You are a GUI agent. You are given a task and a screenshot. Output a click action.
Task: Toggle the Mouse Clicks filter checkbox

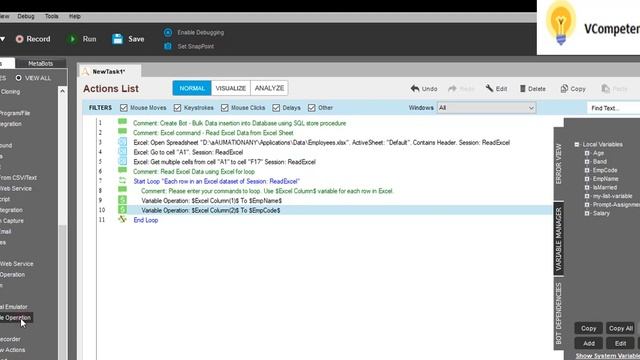coord(224,108)
